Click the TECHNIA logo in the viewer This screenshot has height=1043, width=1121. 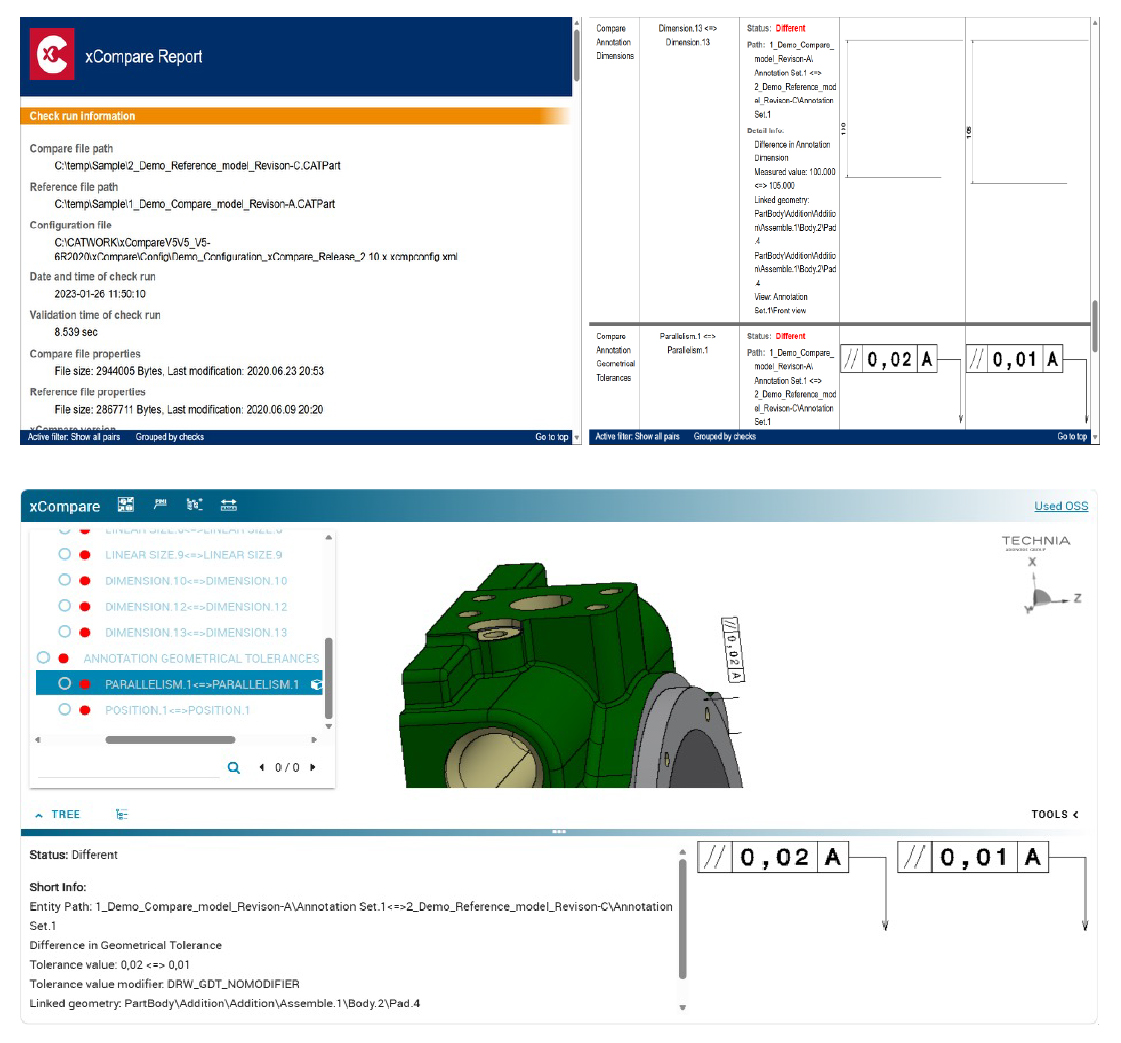point(1035,543)
